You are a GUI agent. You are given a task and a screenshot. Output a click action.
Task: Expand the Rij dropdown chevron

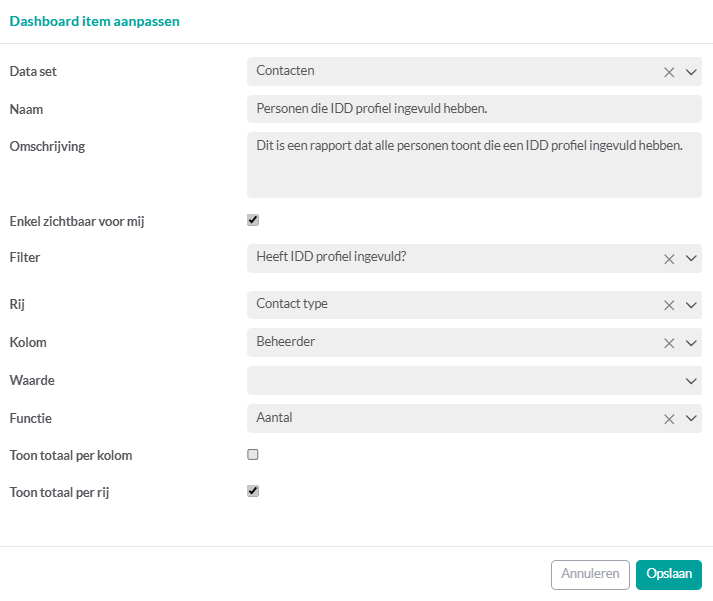coord(691,306)
